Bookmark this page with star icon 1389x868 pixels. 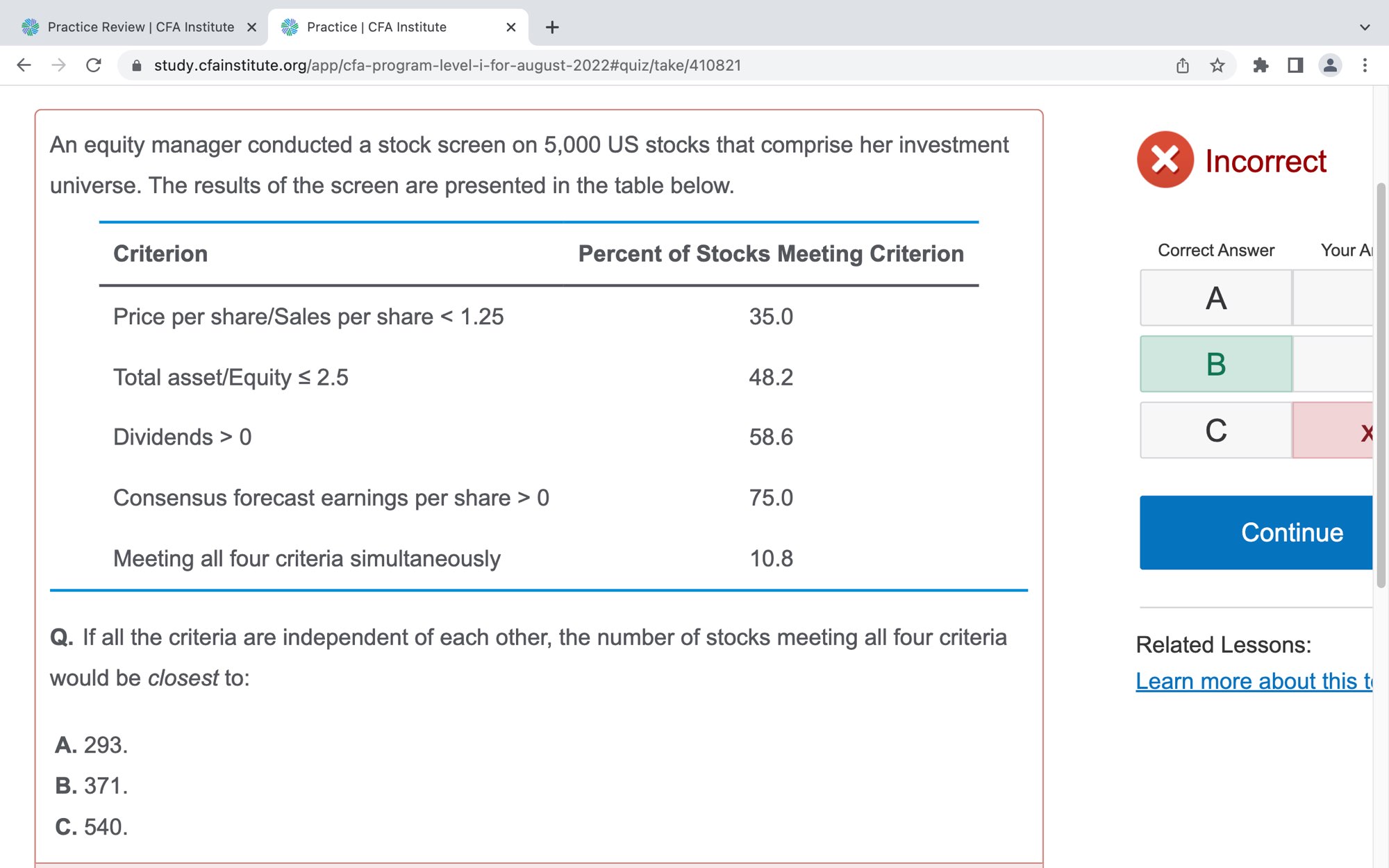(x=1217, y=65)
